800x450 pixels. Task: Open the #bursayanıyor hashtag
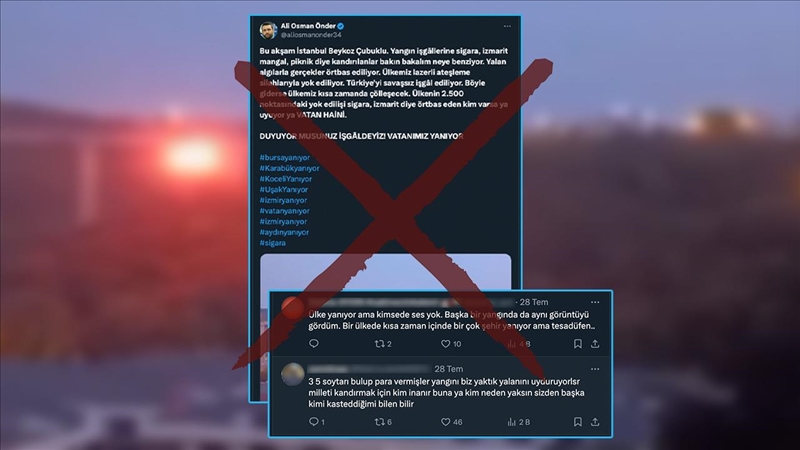[284, 158]
